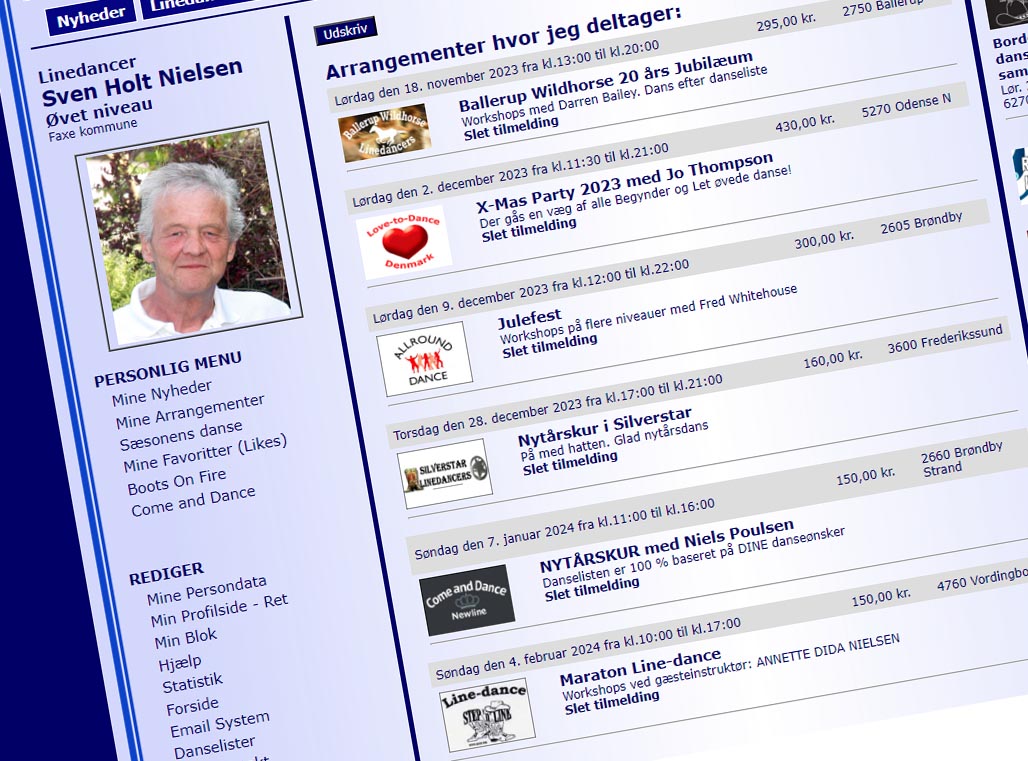Screen dimensions: 1028x761
Task: Open NYTÅRSKUR med Niels Poulsen event
Action: click(667, 546)
